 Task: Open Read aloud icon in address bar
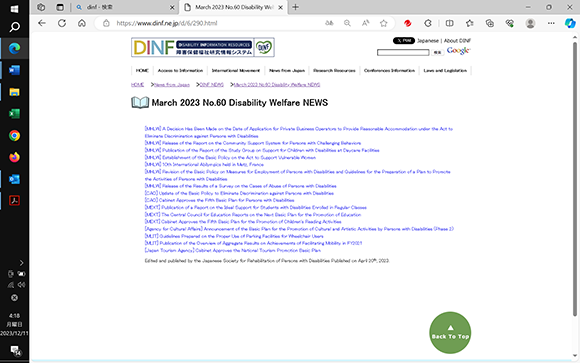point(365,23)
